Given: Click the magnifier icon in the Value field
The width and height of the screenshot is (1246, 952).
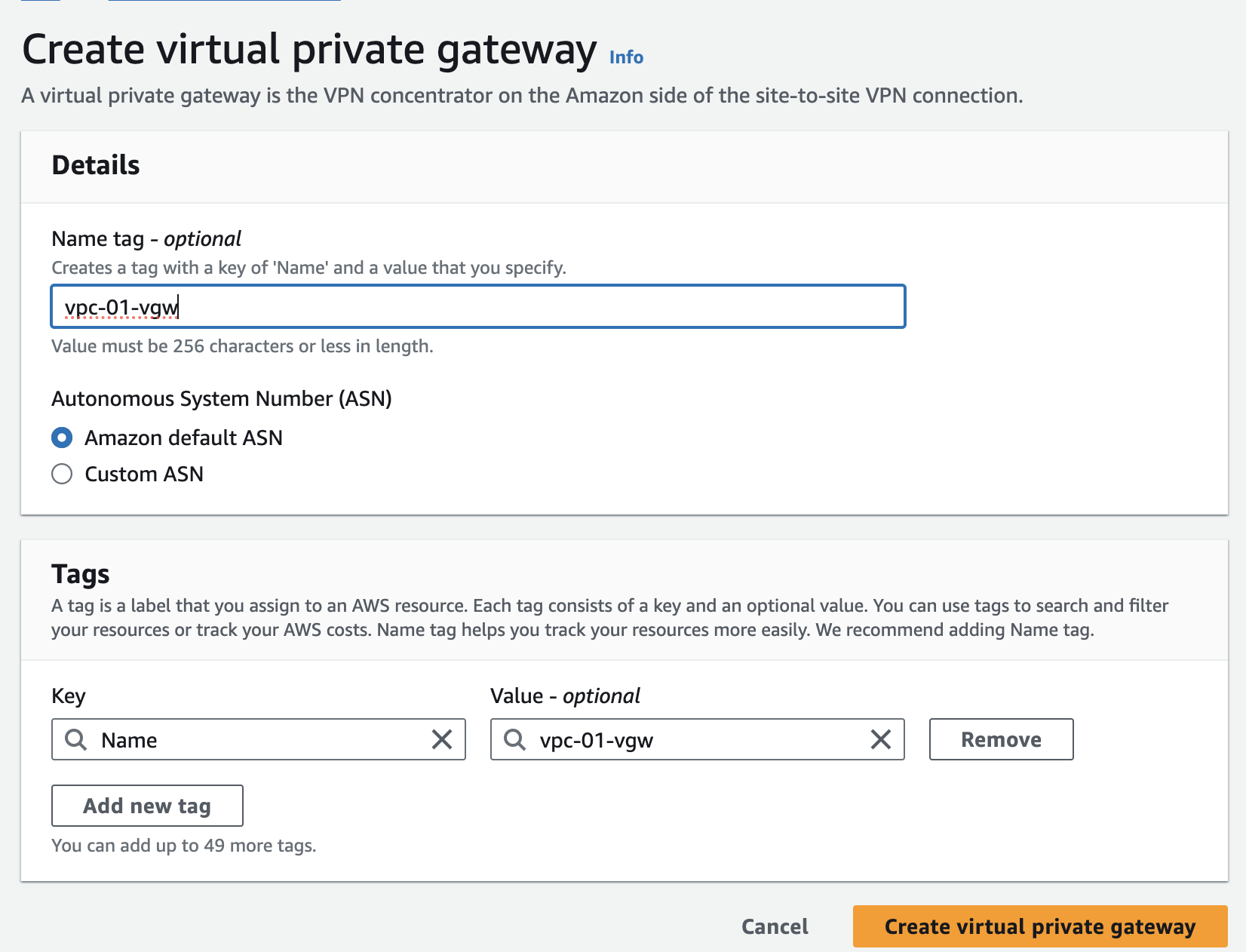Looking at the screenshot, I should [515, 739].
